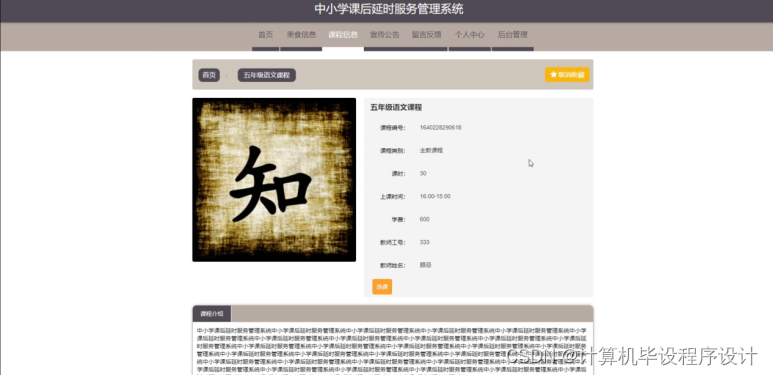773x375 pixels.
Task: Open the 个人中心 menu item
Action: click(469, 34)
